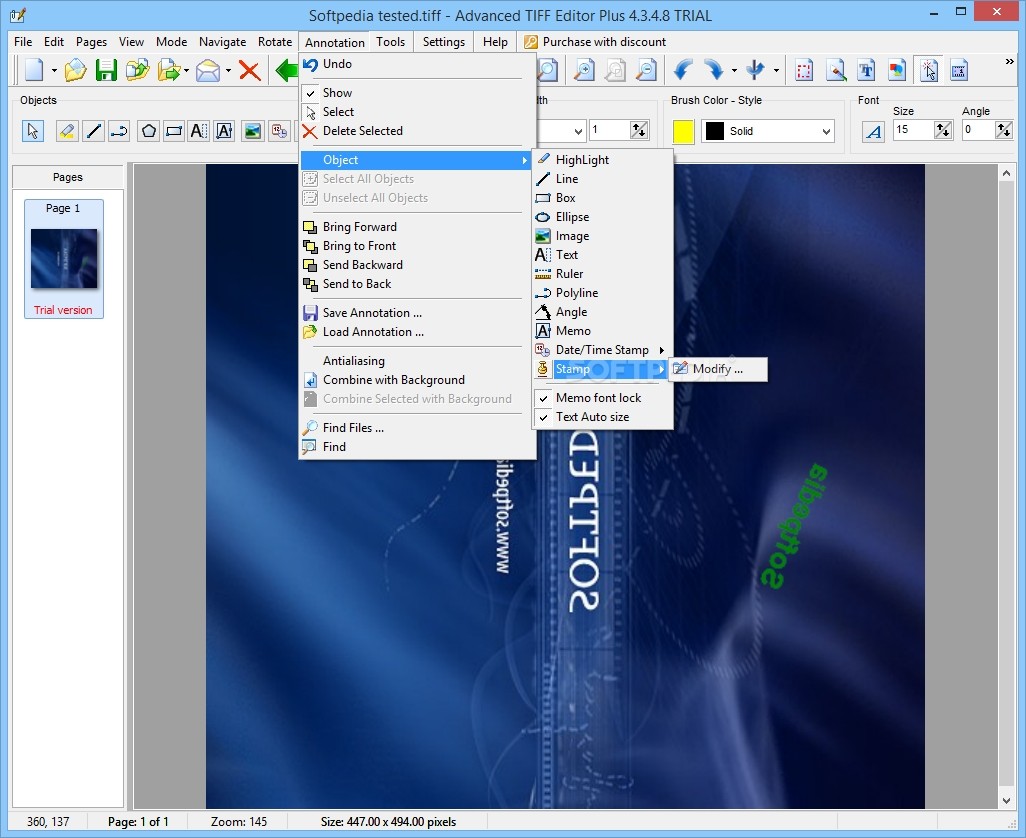Image resolution: width=1026 pixels, height=838 pixels.
Task: Click the flip toolbar icon
Action: pyautogui.click(x=756, y=70)
